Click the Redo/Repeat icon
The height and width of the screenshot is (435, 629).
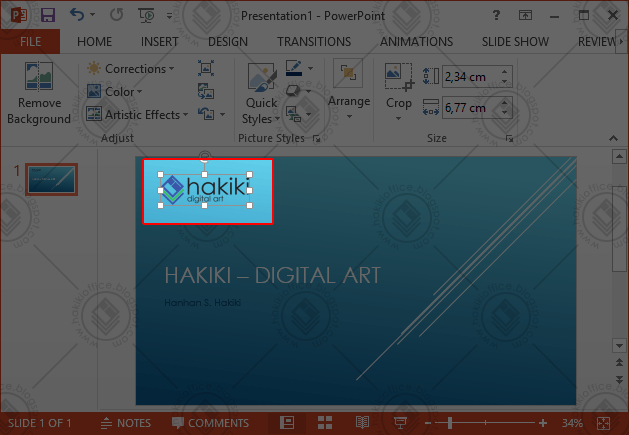pyautogui.click(x=117, y=15)
